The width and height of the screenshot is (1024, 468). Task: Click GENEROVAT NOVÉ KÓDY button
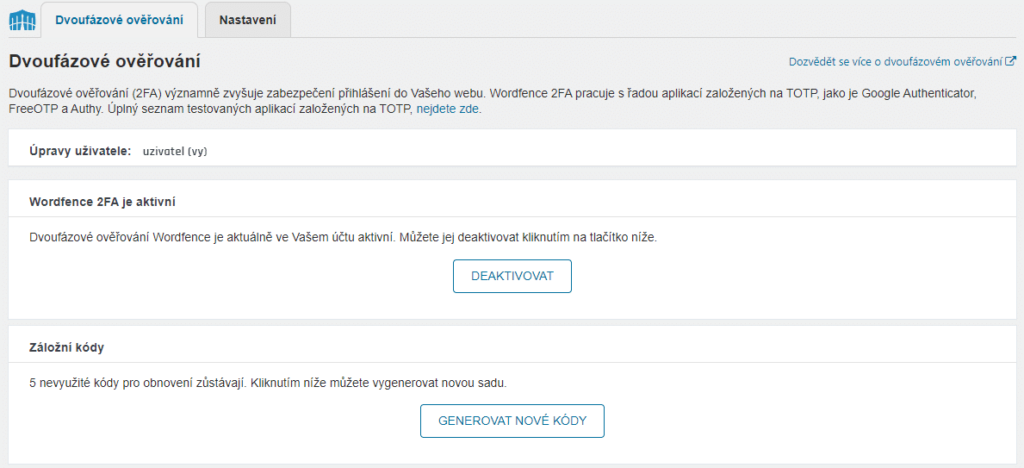coord(512,421)
